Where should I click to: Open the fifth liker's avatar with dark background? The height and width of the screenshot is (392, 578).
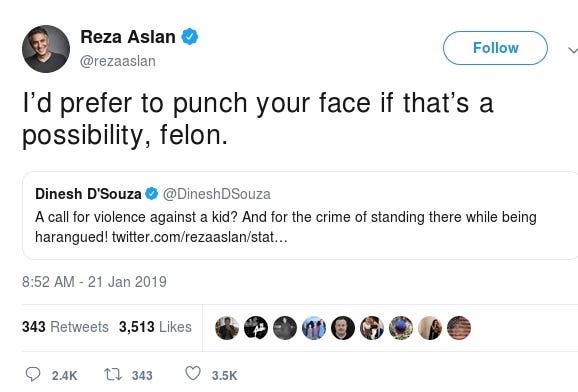pos(343,327)
